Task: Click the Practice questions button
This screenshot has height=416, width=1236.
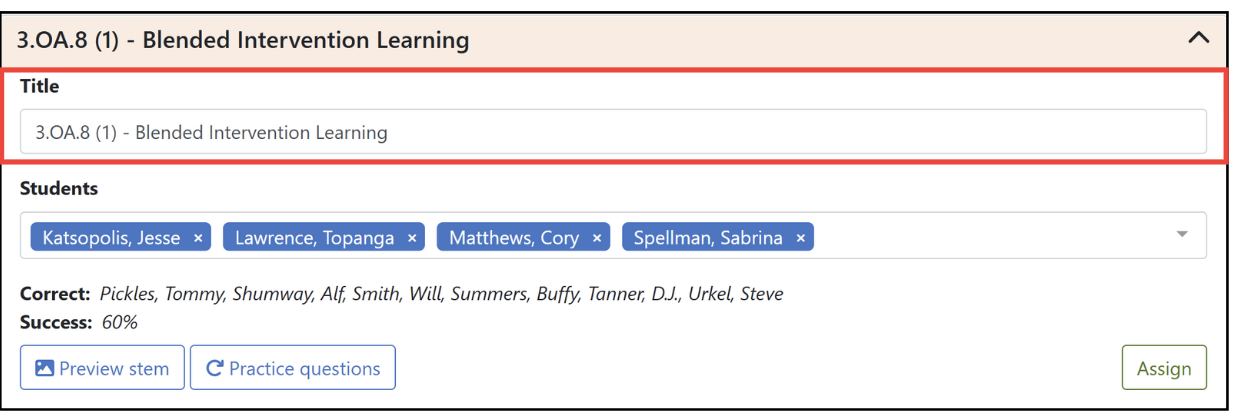Action: tap(293, 368)
